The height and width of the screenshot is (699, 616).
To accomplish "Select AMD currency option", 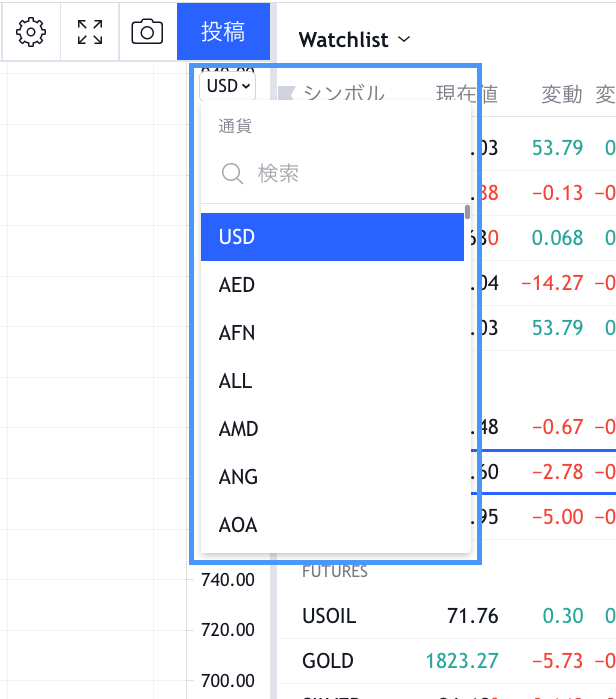I will (332, 429).
